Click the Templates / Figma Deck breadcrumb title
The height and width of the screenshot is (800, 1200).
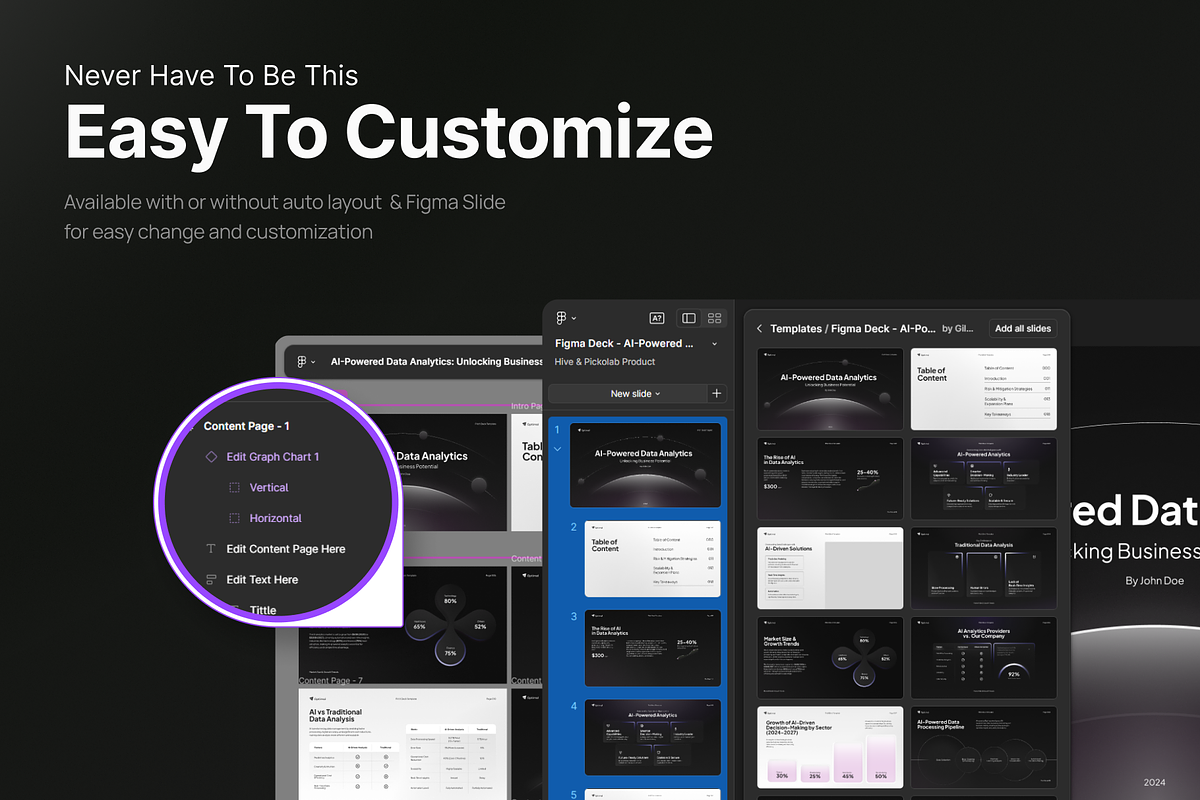coord(853,328)
